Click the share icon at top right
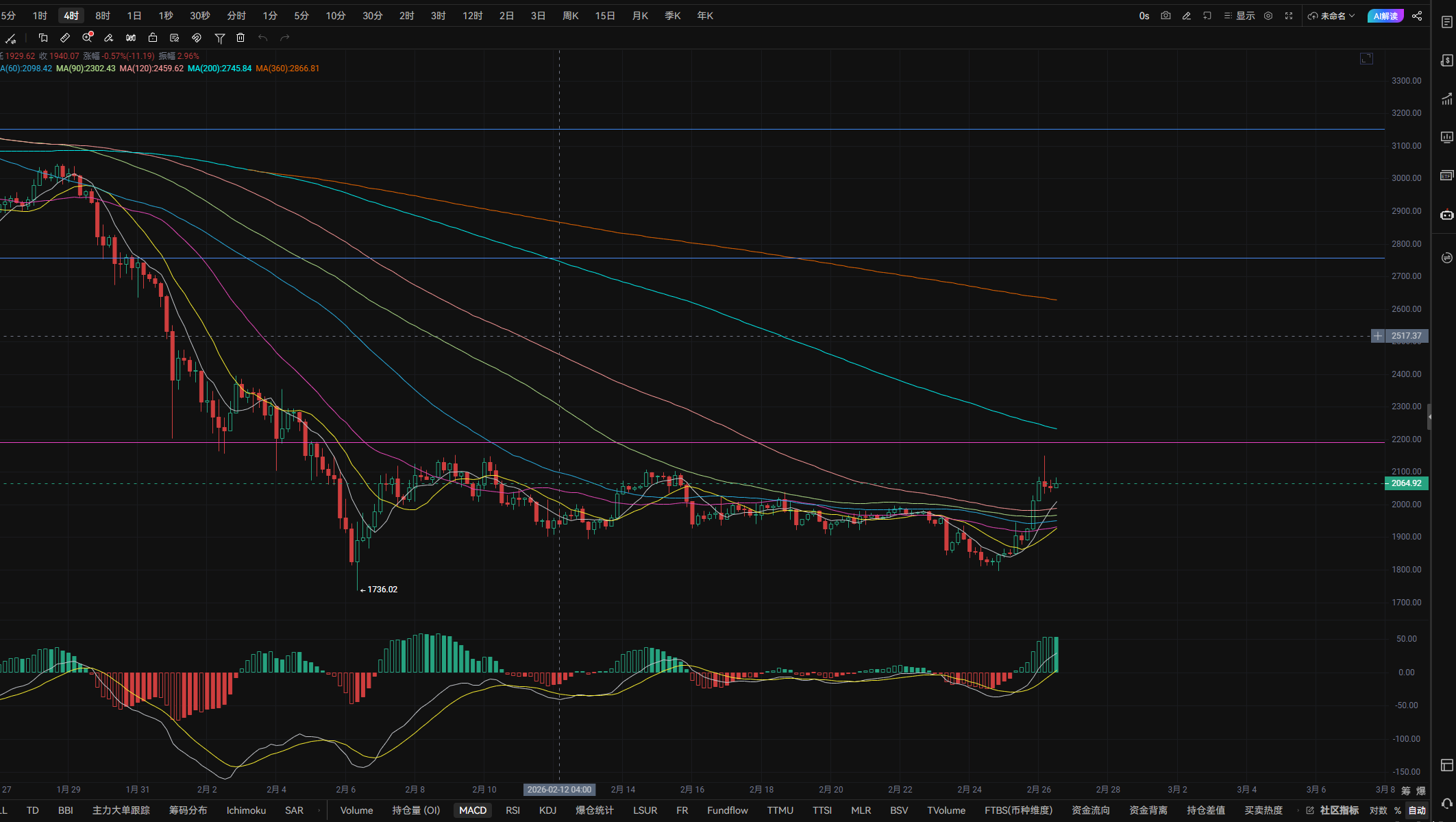 tap(1417, 16)
